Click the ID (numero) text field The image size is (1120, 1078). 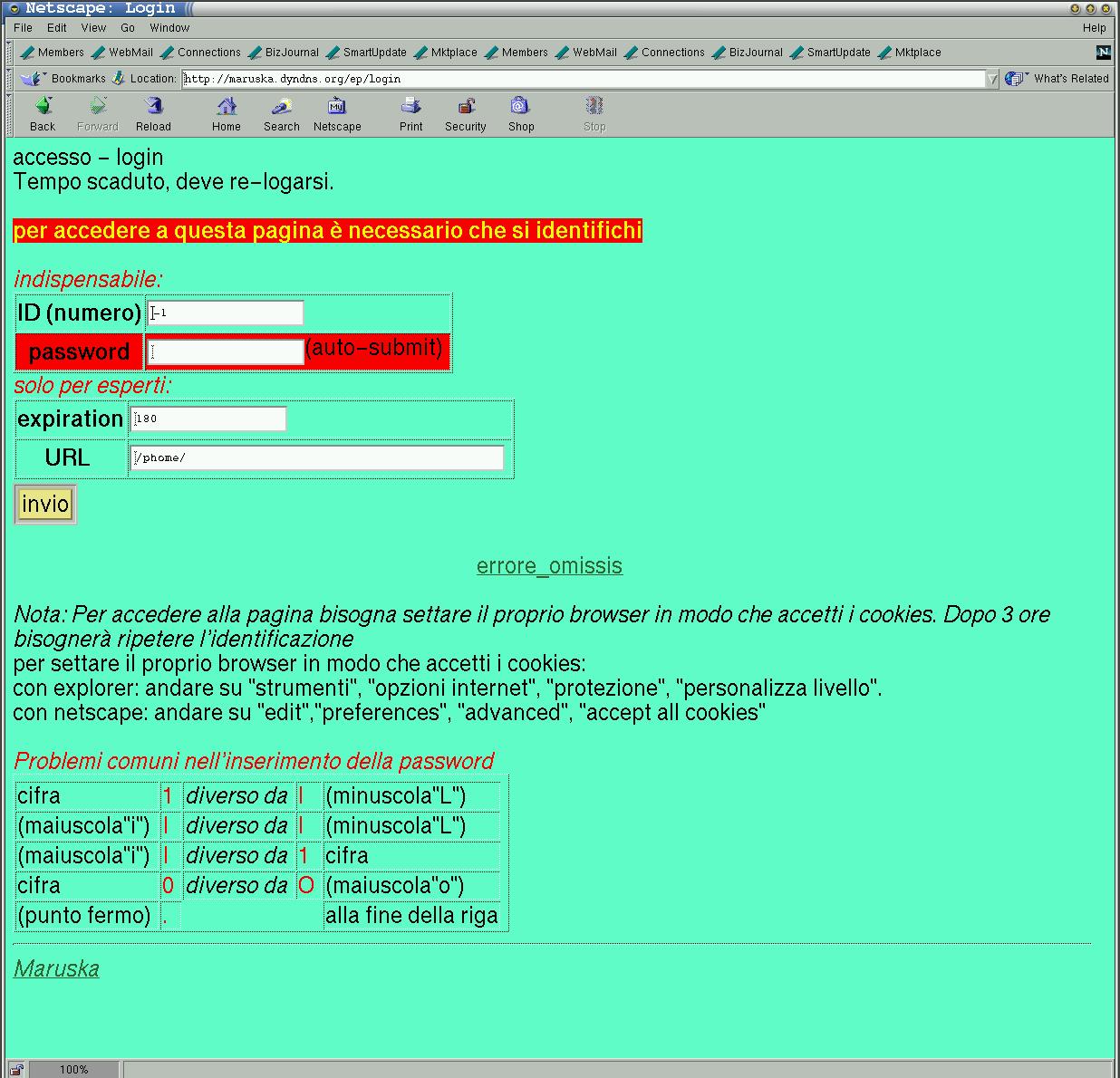(225, 313)
